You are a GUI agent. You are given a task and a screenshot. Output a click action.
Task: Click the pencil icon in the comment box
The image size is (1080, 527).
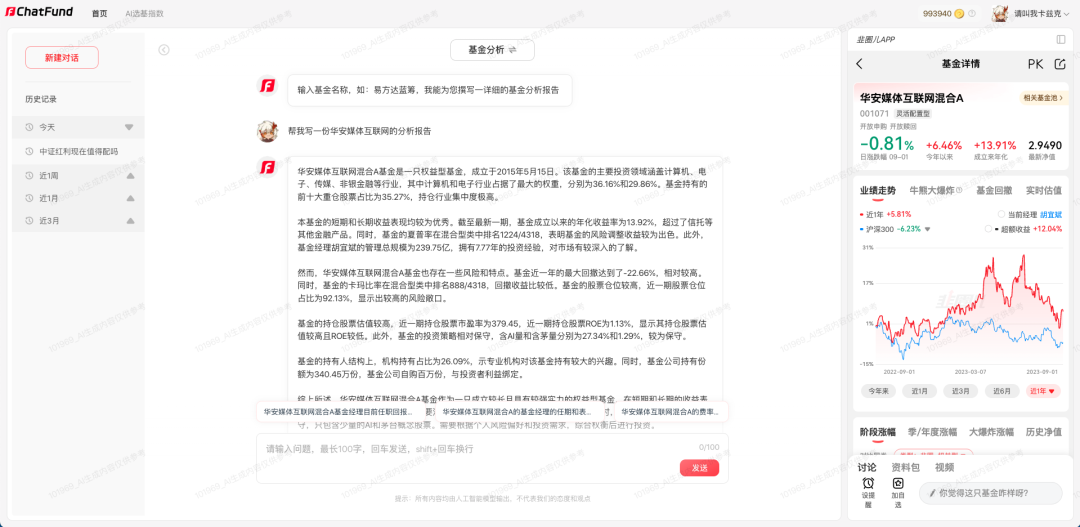tap(933, 493)
